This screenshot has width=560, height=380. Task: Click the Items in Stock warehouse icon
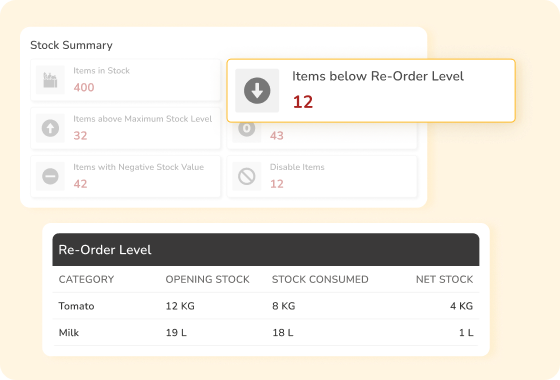pos(50,80)
